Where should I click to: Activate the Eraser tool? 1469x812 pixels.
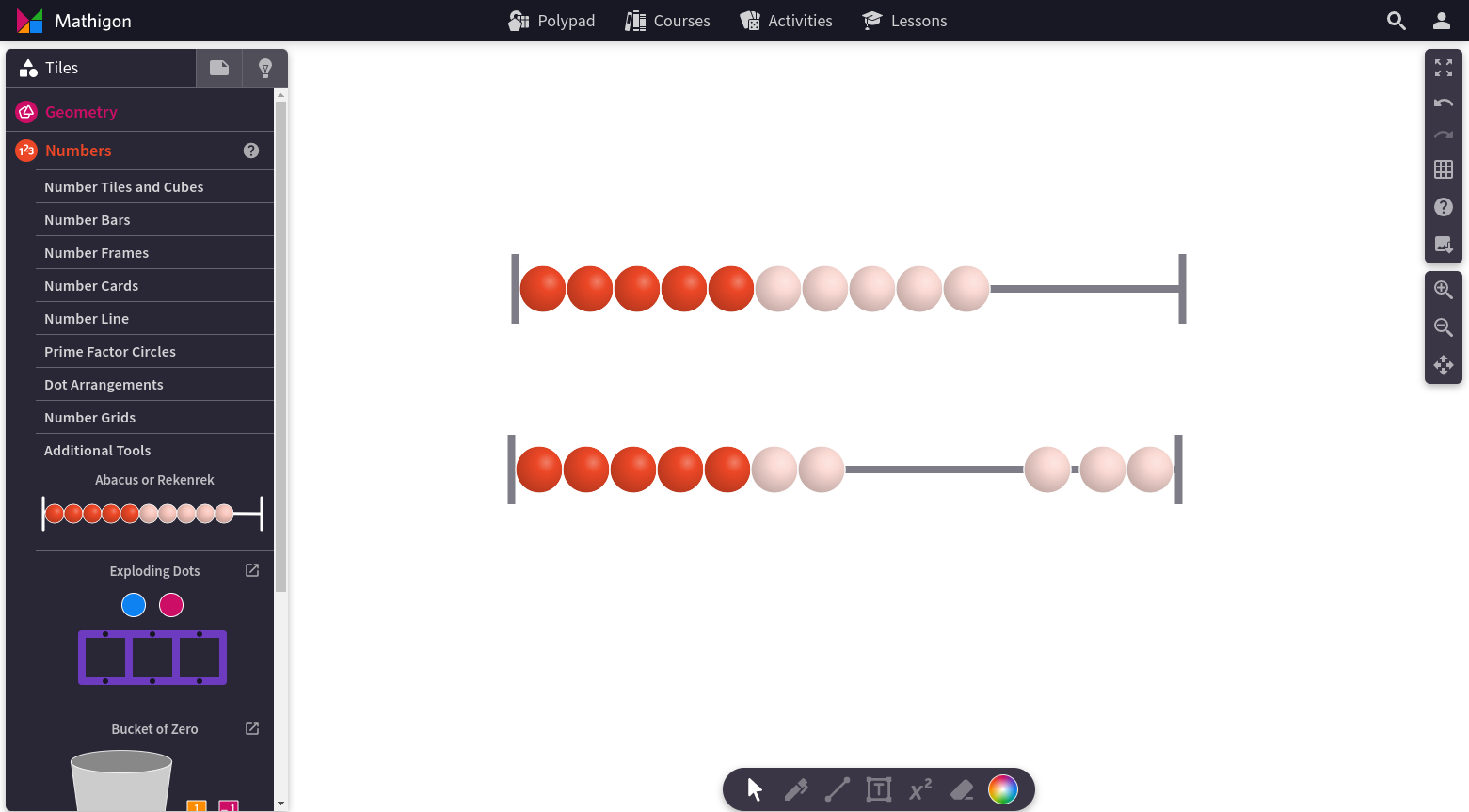click(x=961, y=789)
